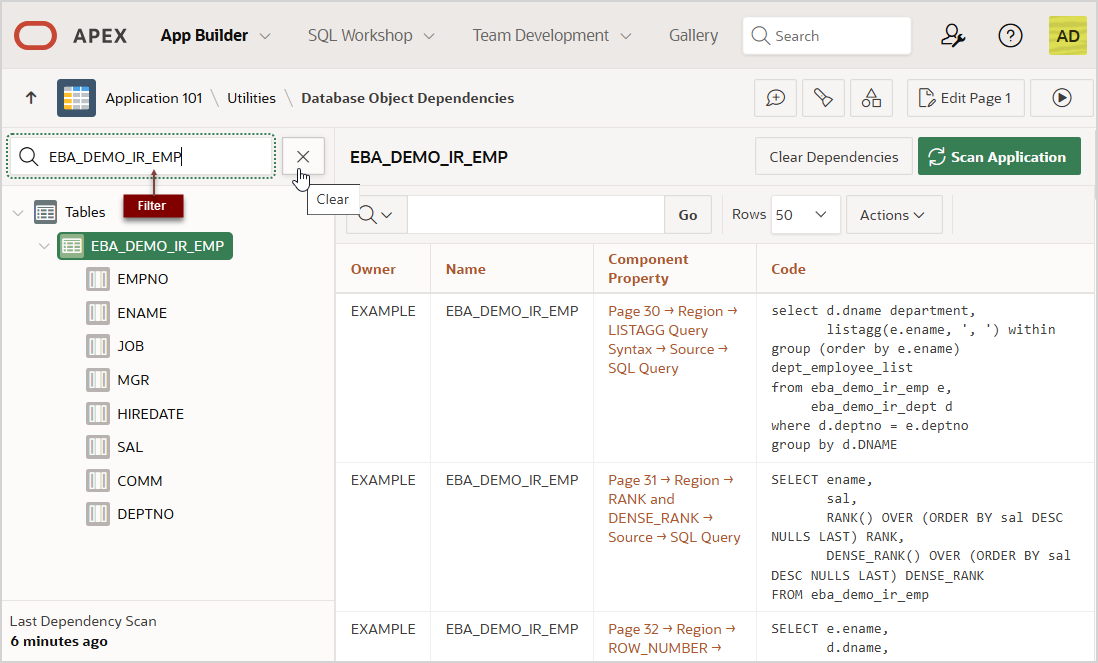
Task: Select EMPNO column in tree
Action: click(143, 279)
